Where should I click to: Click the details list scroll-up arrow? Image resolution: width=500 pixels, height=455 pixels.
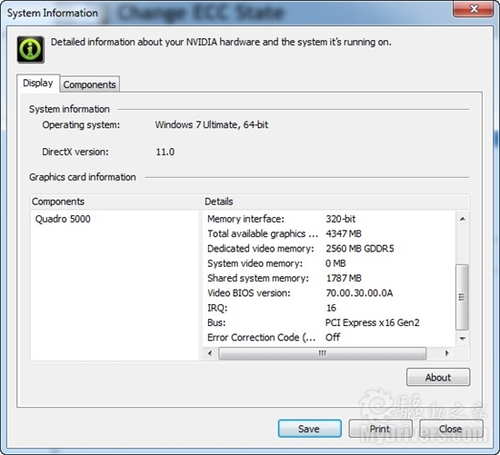[462, 219]
